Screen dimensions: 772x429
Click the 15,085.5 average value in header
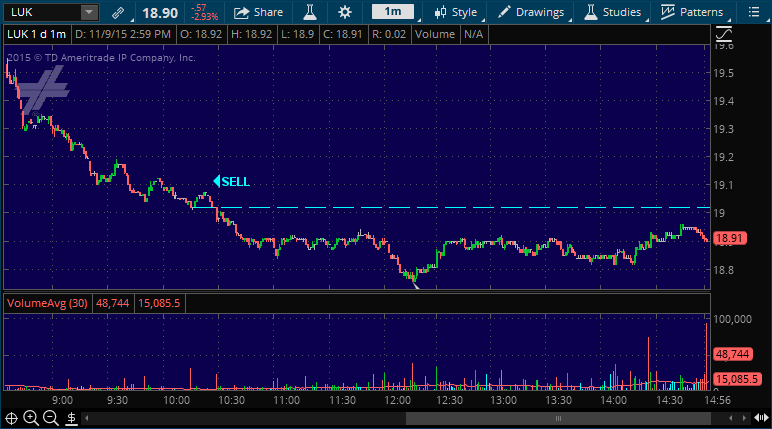click(x=159, y=303)
